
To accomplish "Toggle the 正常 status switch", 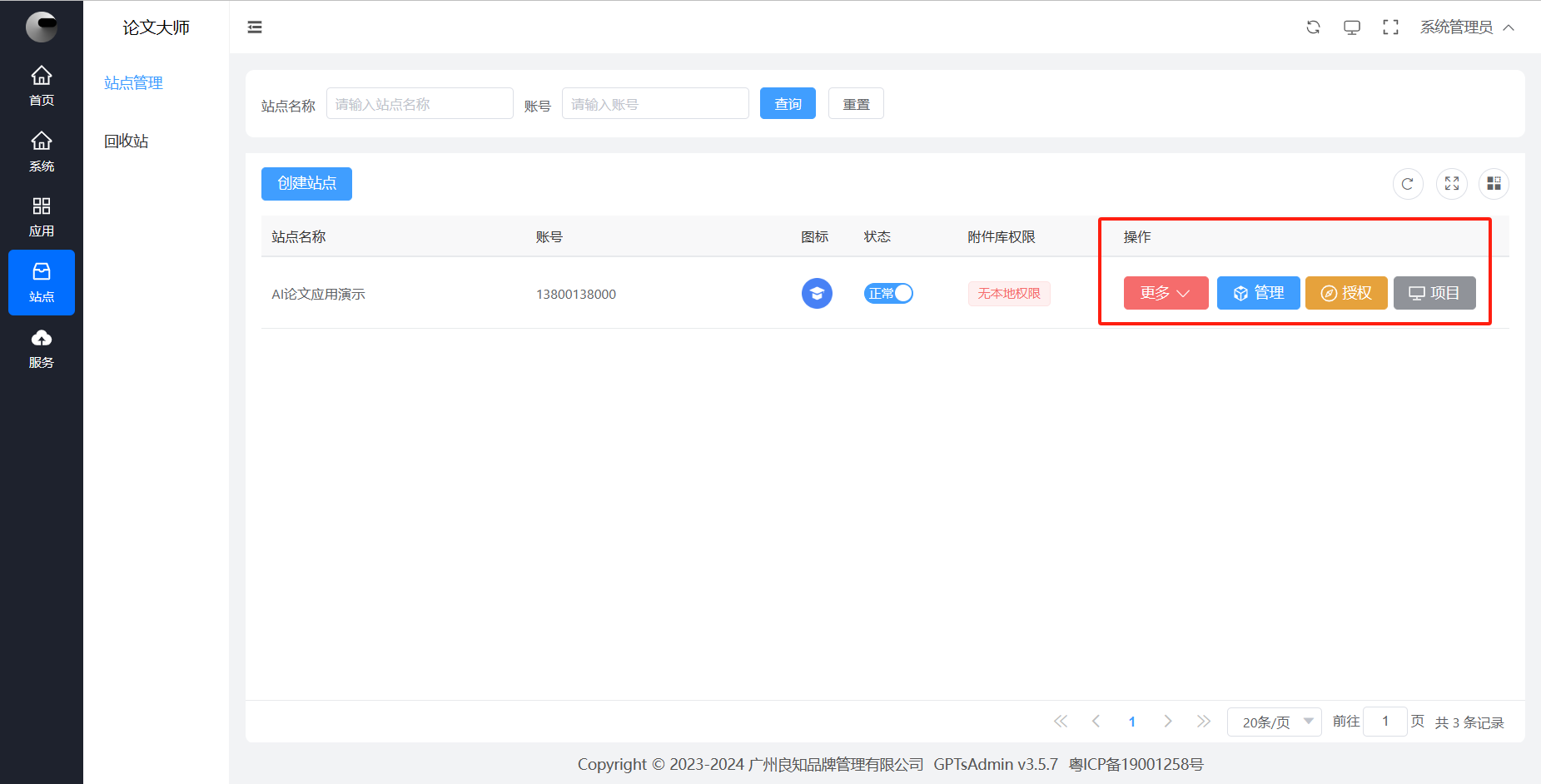I will [888, 293].
